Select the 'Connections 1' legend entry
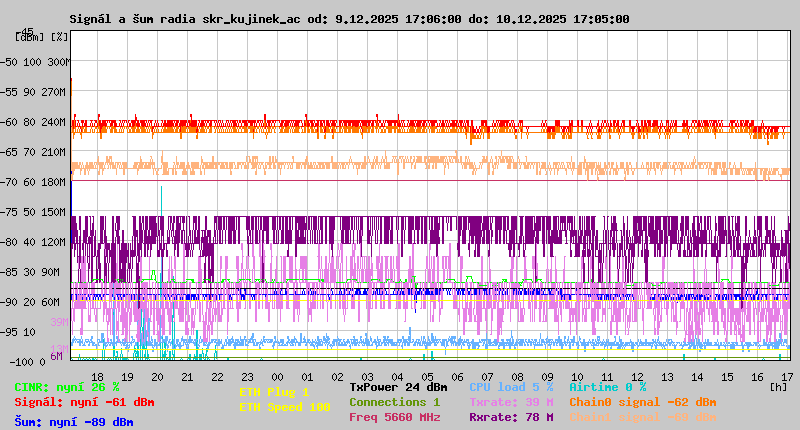Screen dimensions: 800x430 click(394, 402)
